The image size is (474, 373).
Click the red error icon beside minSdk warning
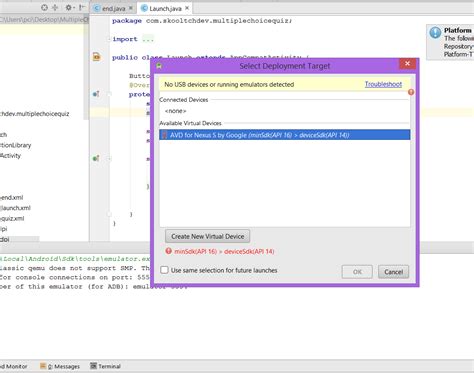[x=169, y=251]
